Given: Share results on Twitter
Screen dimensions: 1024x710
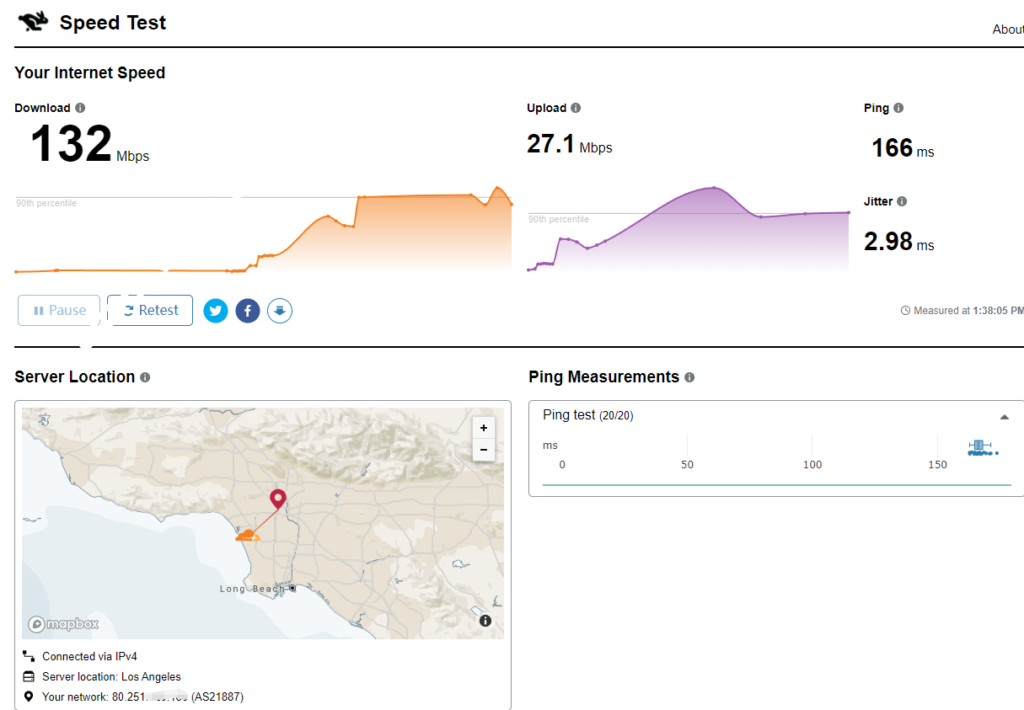Looking at the screenshot, I should tap(216, 311).
